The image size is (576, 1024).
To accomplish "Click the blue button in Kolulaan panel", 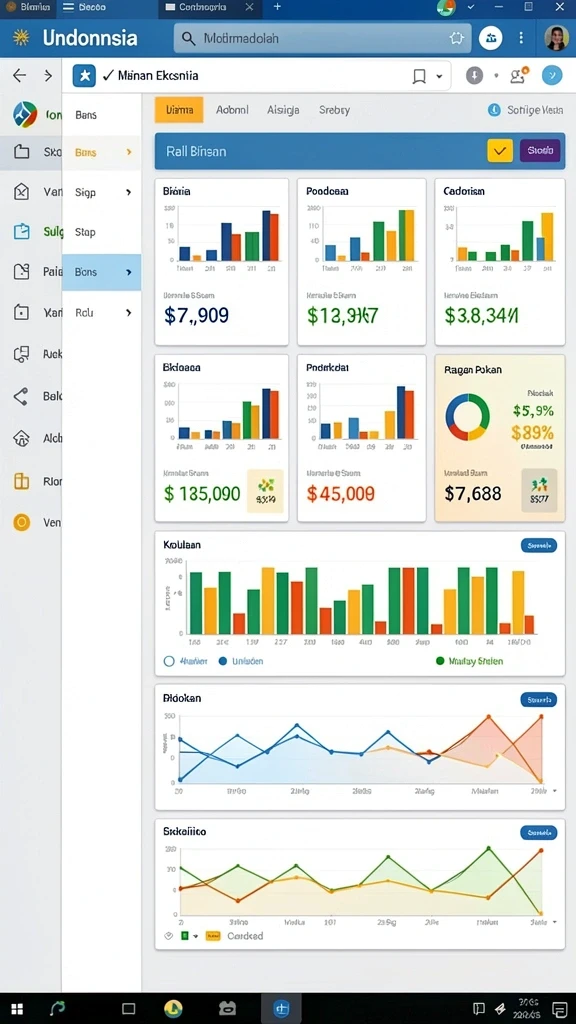I will coord(539,545).
